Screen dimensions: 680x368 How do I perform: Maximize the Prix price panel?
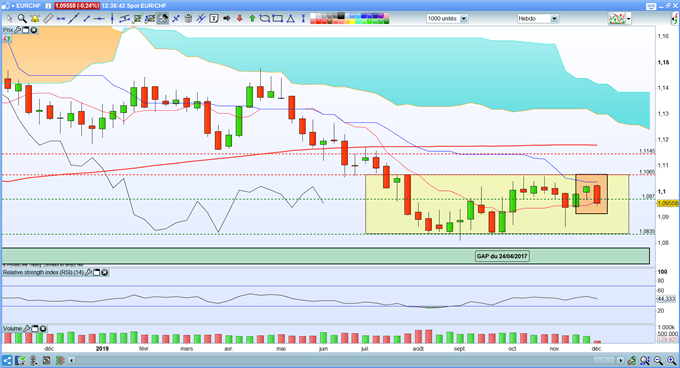[26, 30]
